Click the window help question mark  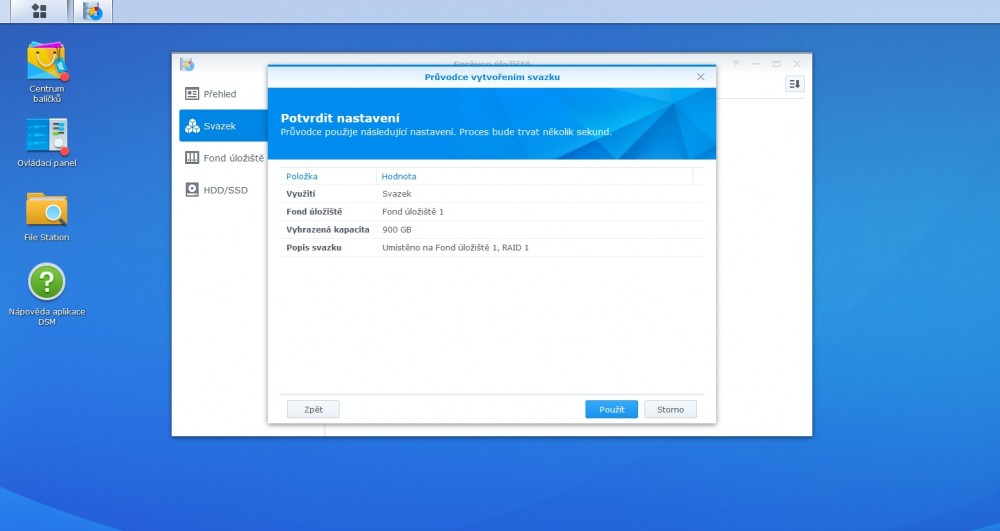(736, 64)
